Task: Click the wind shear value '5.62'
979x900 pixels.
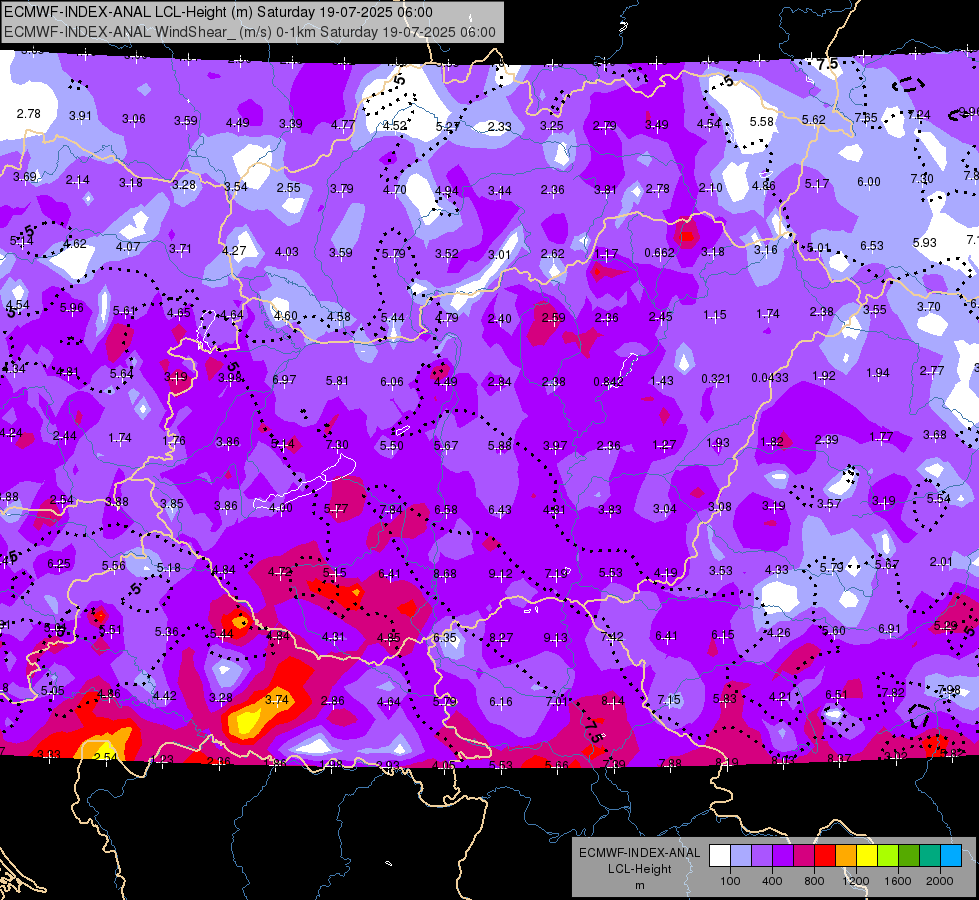Action: [x=814, y=119]
